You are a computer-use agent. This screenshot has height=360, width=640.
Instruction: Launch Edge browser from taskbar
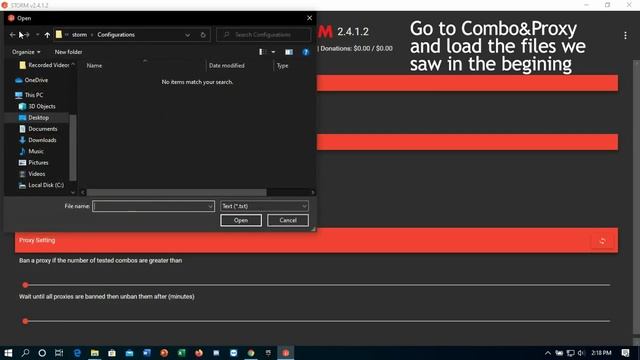pos(77,353)
